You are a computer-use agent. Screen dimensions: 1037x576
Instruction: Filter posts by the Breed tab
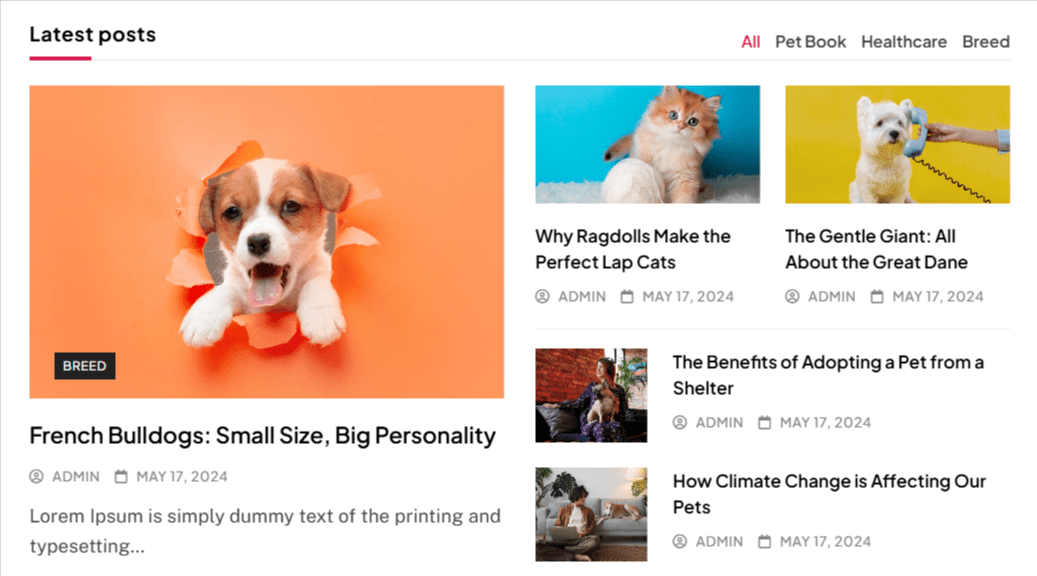click(x=985, y=42)
